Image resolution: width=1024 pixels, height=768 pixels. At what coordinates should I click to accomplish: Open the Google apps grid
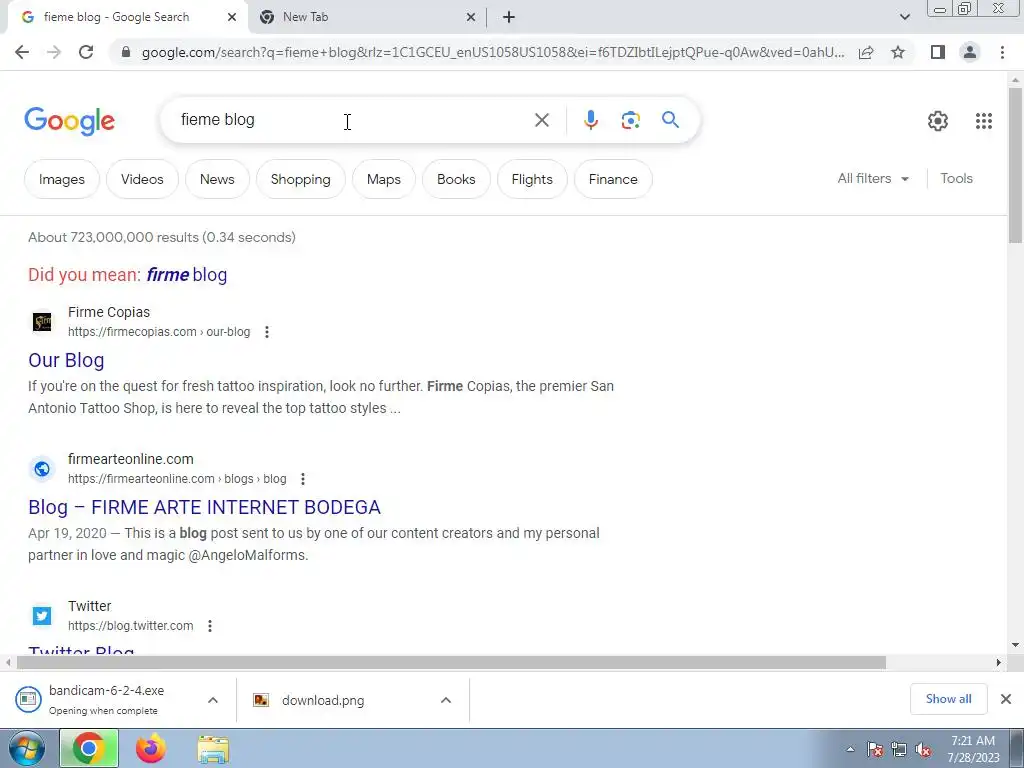tap(984, 121)
